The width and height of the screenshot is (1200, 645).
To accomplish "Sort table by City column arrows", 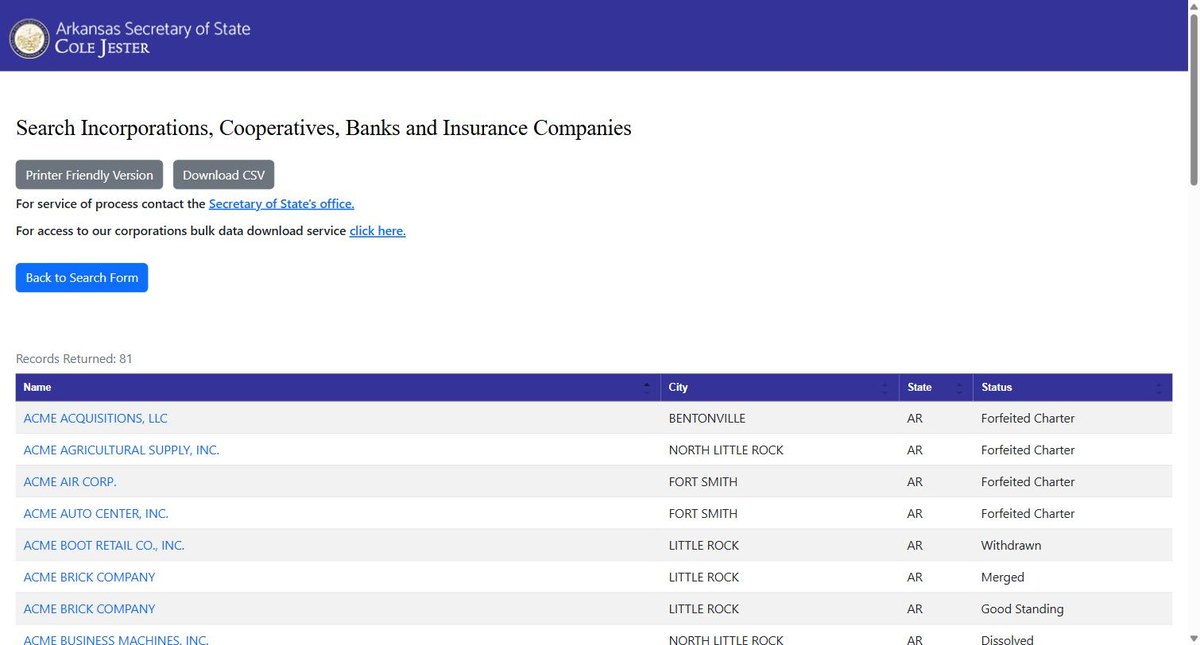I will (886, 388).
